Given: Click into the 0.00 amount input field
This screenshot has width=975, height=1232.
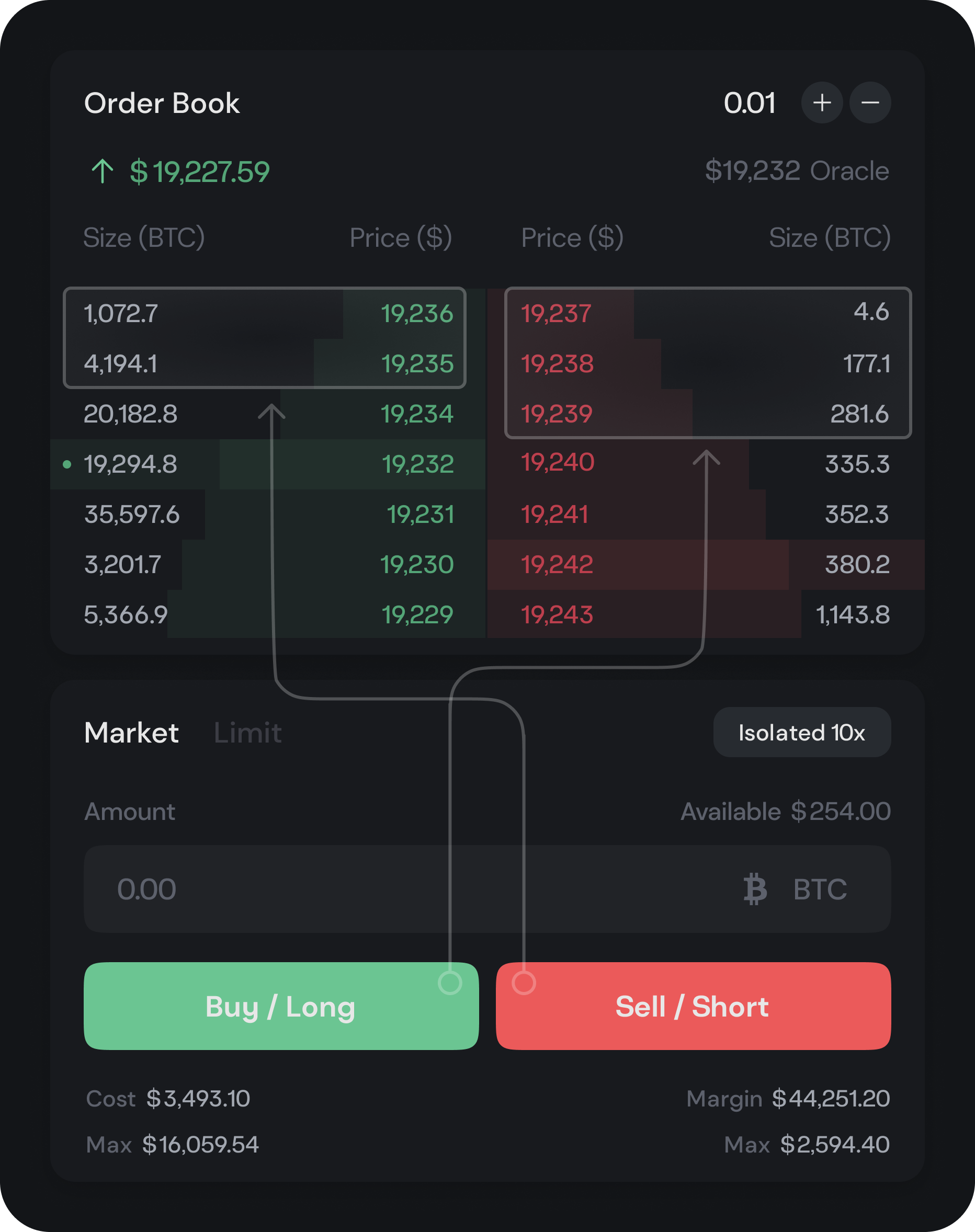Looking at the screenshot, I should (x=400, y=888).
